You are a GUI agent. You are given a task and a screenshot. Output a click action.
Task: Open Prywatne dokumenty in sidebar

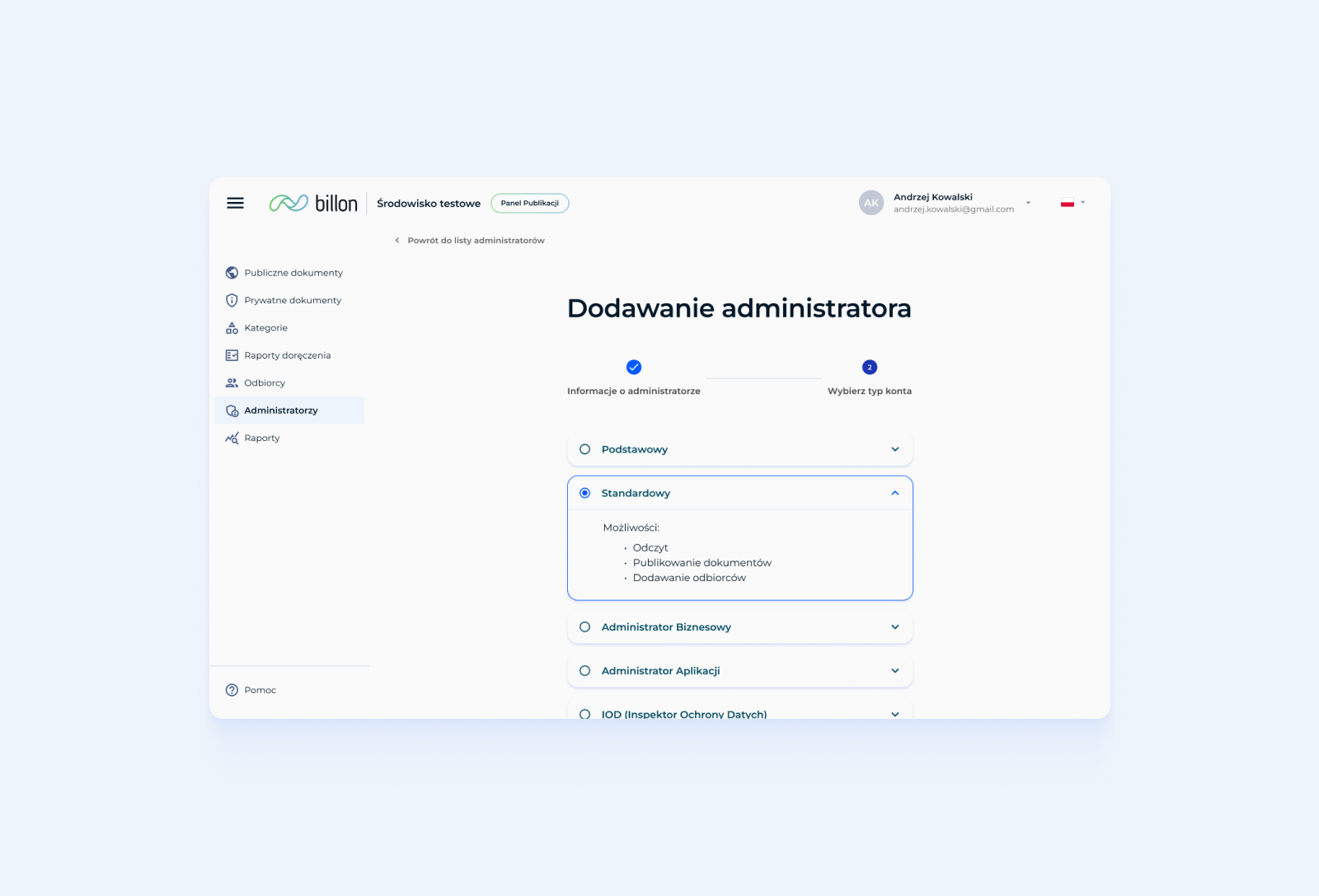[289, 300]
